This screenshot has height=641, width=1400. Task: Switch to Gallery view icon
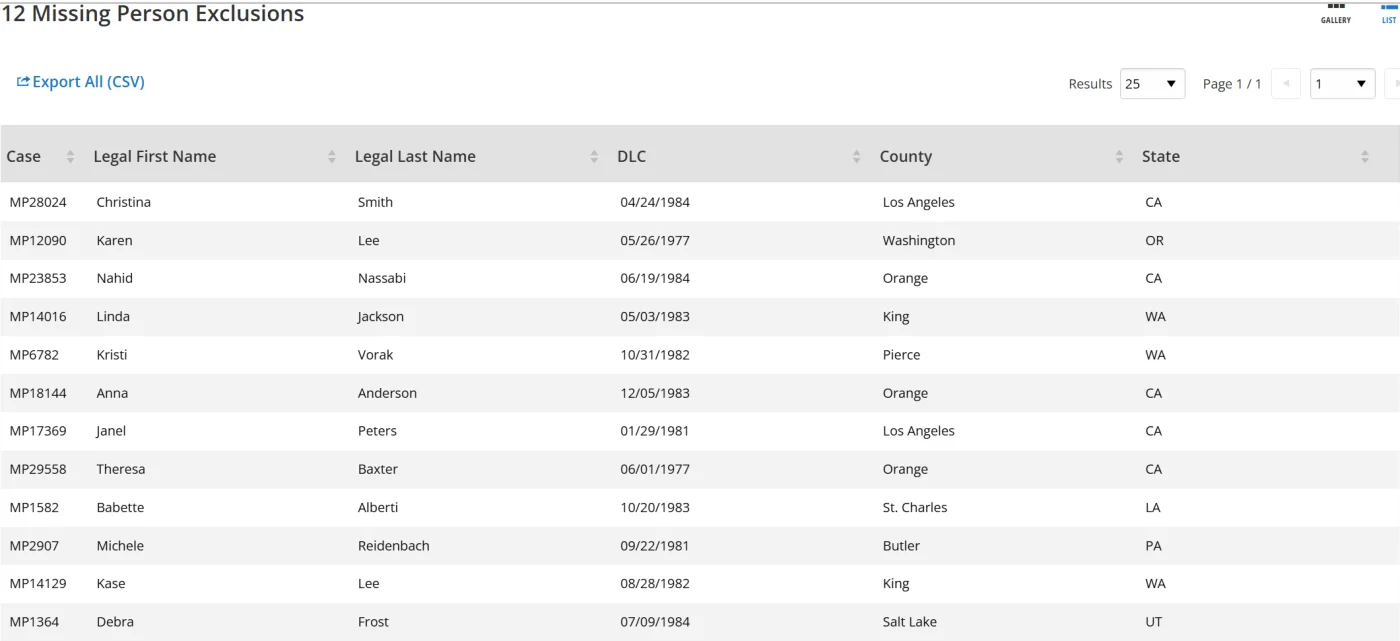tap(1335, 12)
